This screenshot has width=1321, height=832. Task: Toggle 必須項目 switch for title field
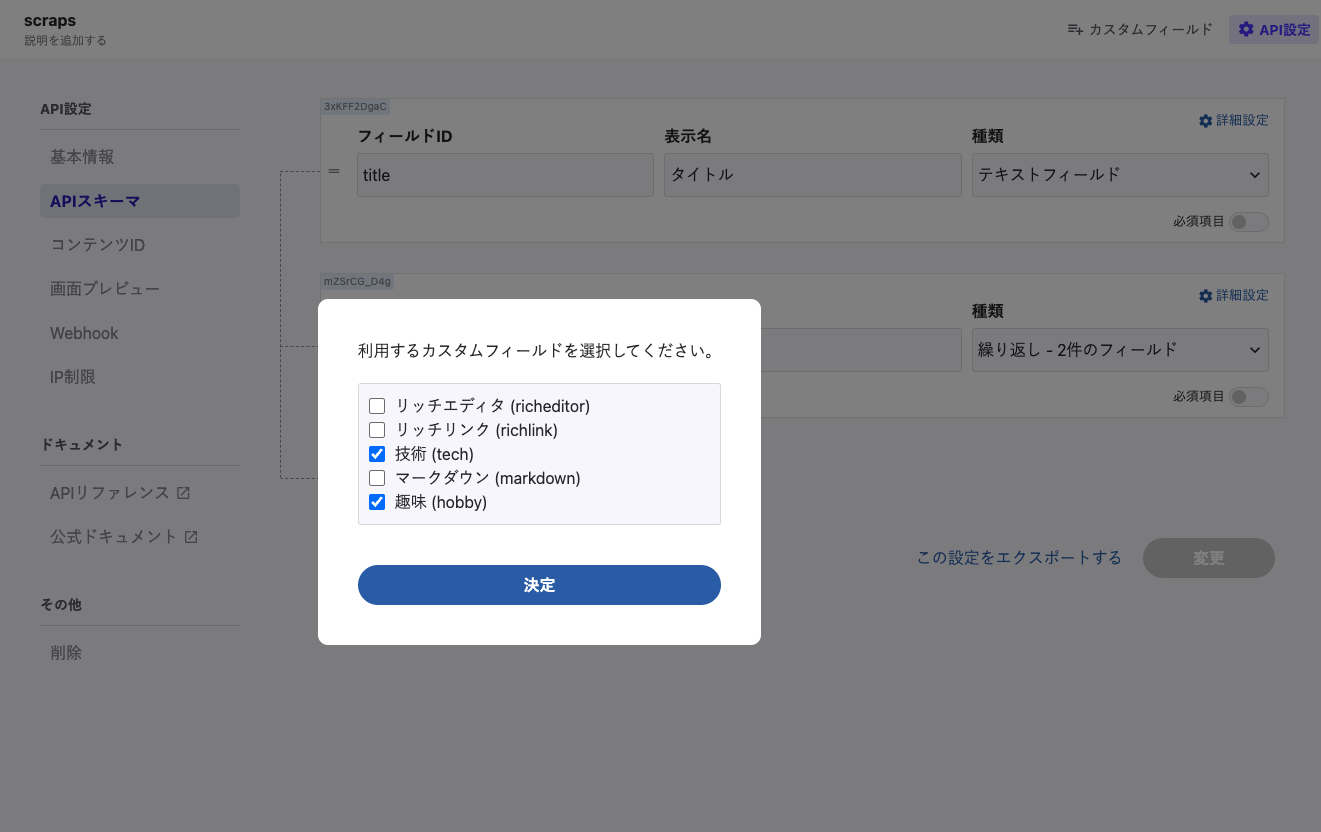(x=1249, y=222)
